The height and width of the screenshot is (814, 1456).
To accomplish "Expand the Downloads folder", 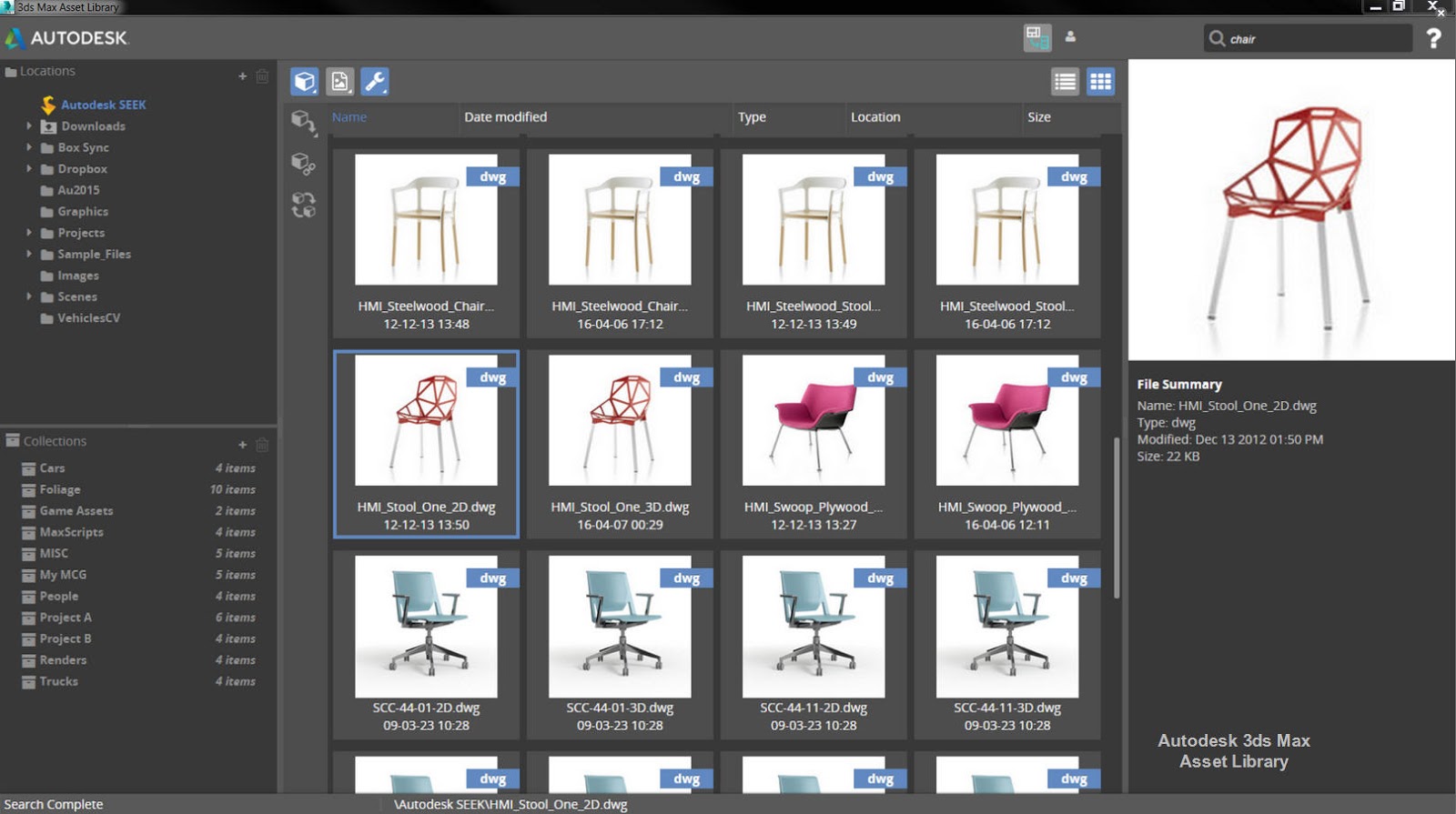I will tap(29, 126).
